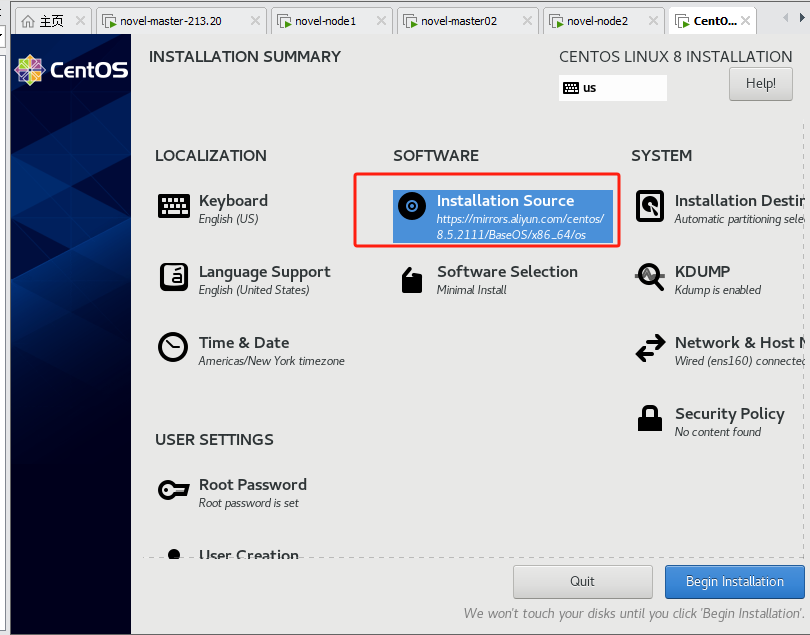
Task: Close the CentO... tab
Action: pyautogui.click(x=745, y=21)
